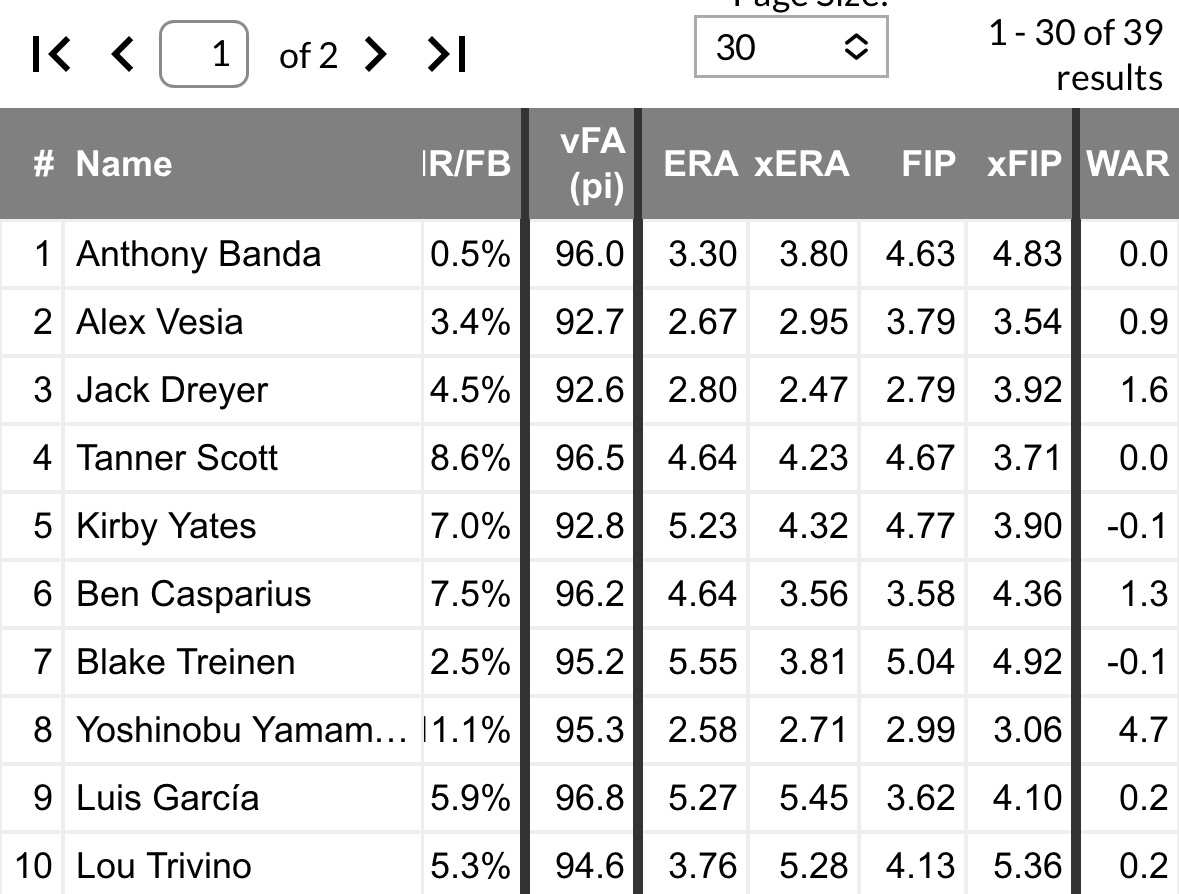
Task: Sort table by WAR column
Action: pyautogui.click(x=1128, y=164)
